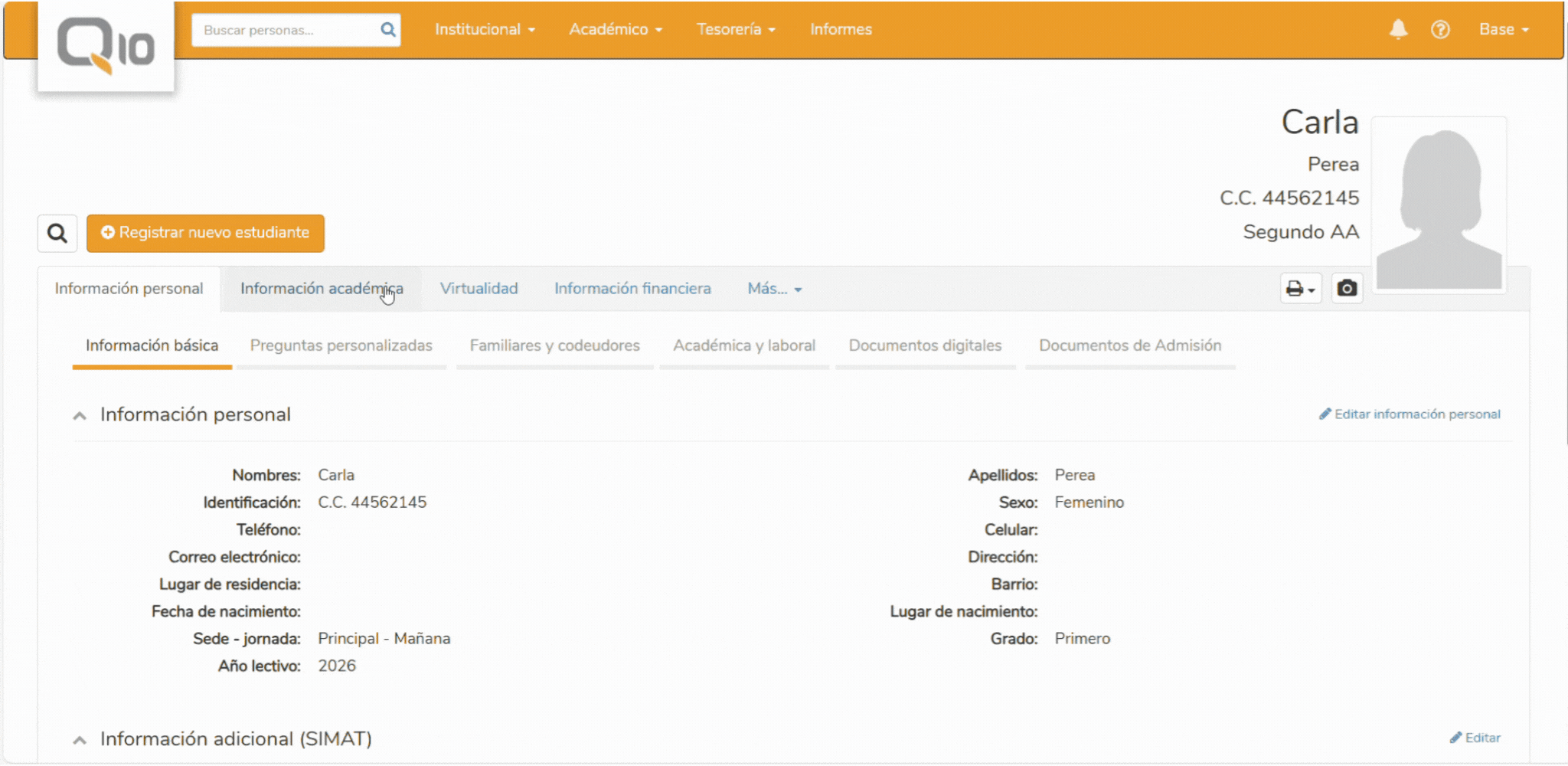
Task: Open the Institucional dropdown menu
Action: coord(485,30)
